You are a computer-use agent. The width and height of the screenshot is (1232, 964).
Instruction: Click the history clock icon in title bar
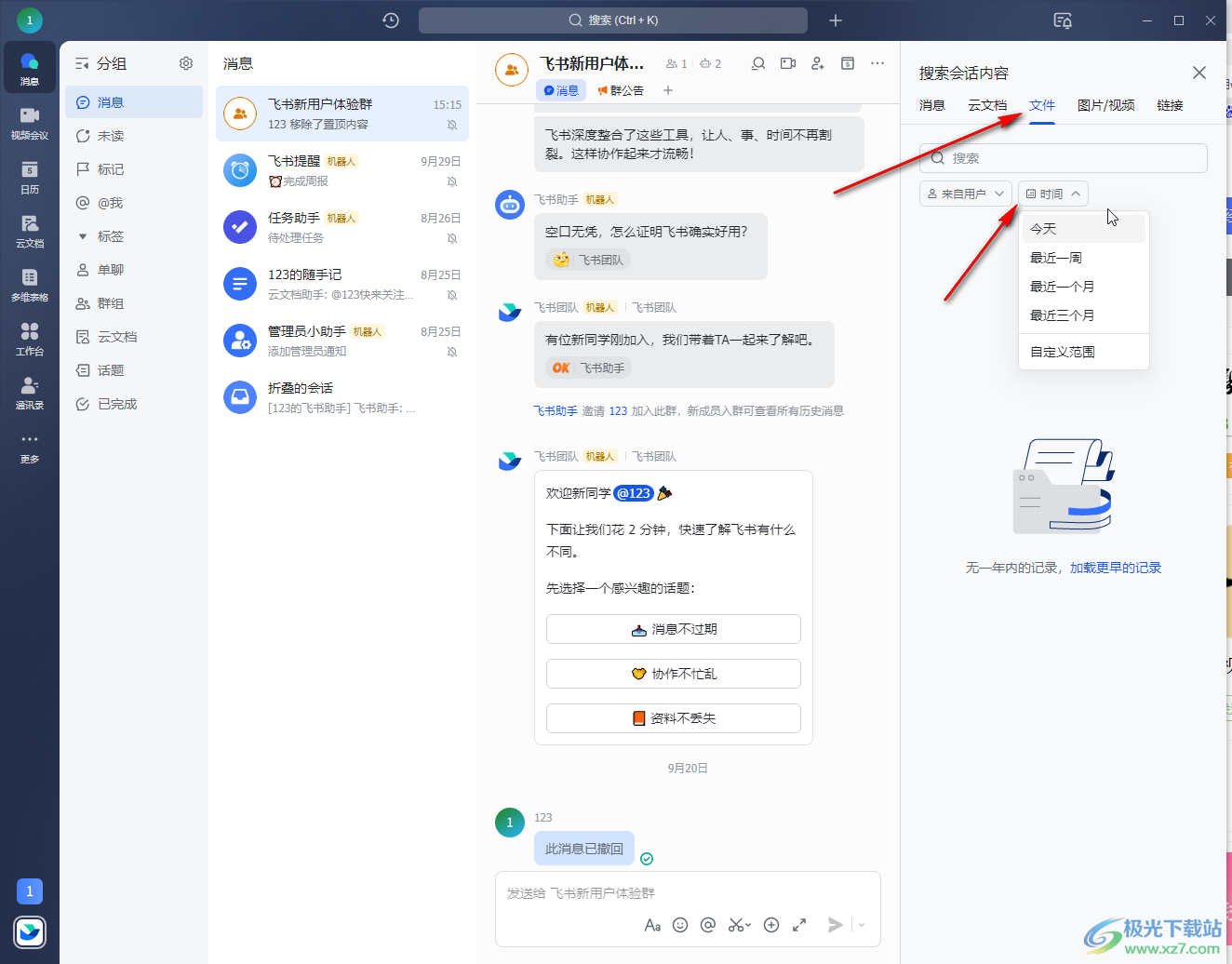click(x=391, y=20)
